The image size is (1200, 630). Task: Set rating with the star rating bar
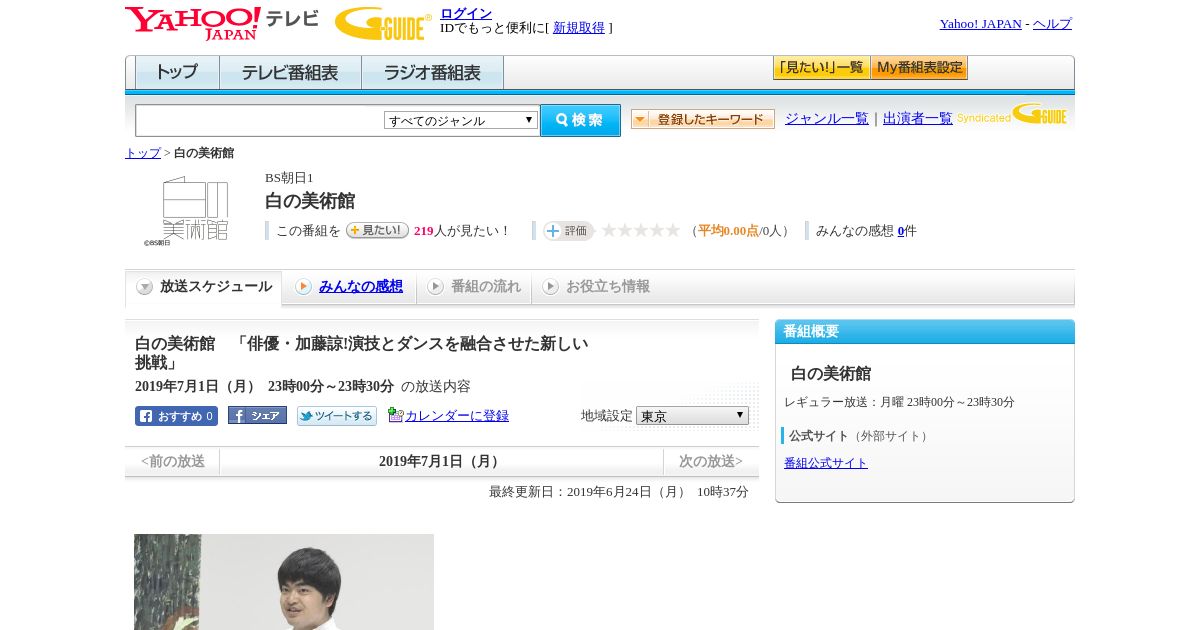click(x=640, y=231)
